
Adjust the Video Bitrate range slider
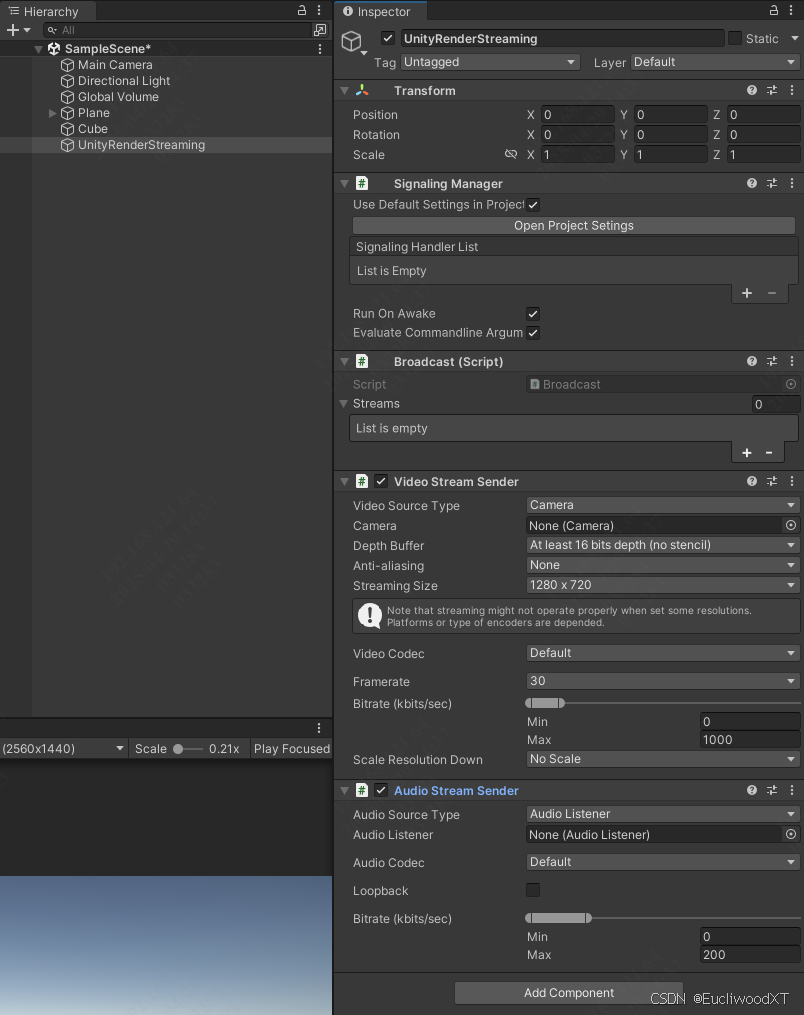pyautogui.click(x=663, y=703)
